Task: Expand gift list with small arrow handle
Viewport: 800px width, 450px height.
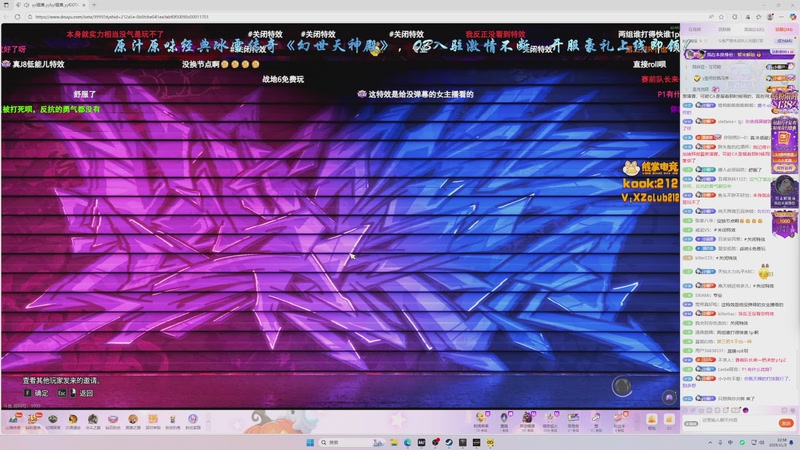Action: [208, 420]
